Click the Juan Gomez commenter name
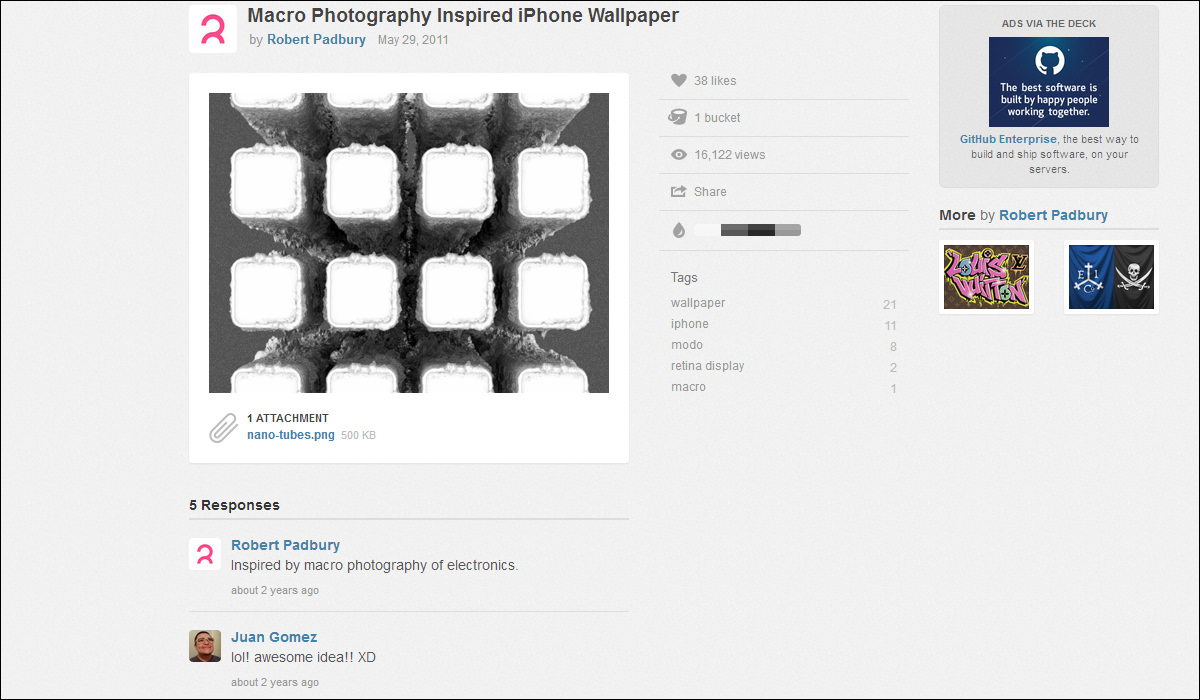 (274, 637)
